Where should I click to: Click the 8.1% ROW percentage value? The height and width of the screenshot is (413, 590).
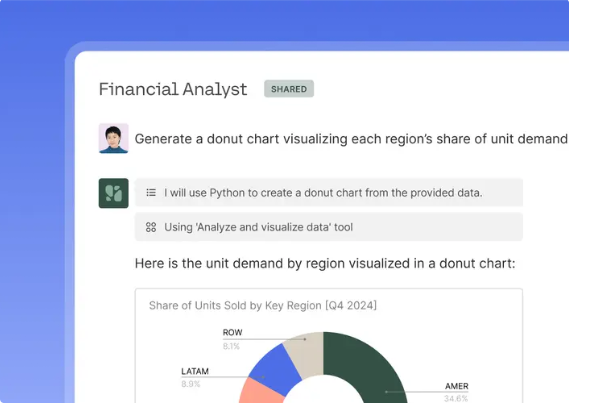231,346
